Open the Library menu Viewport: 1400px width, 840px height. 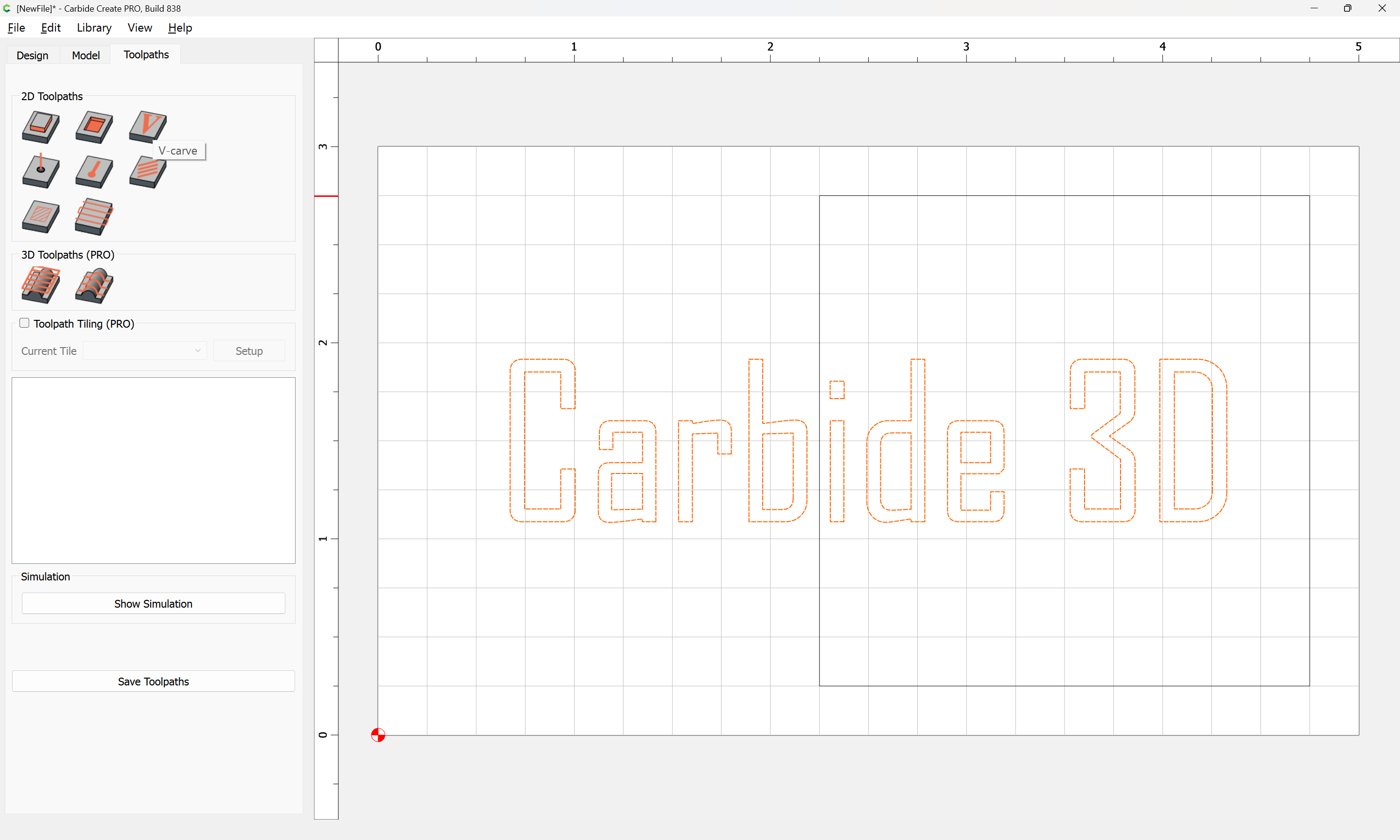94,28
